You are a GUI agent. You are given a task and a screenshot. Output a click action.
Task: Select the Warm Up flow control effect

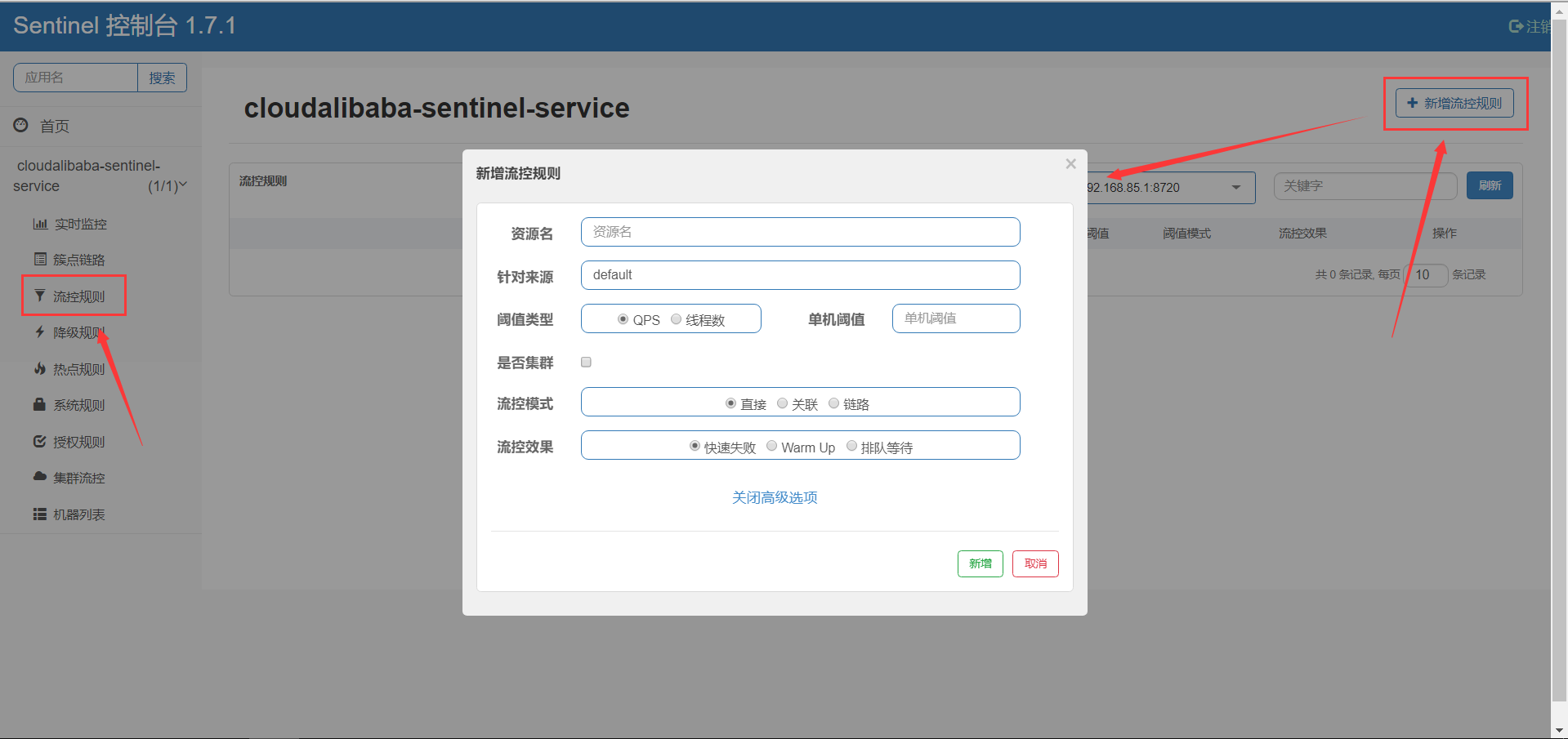tap(771, 446)
